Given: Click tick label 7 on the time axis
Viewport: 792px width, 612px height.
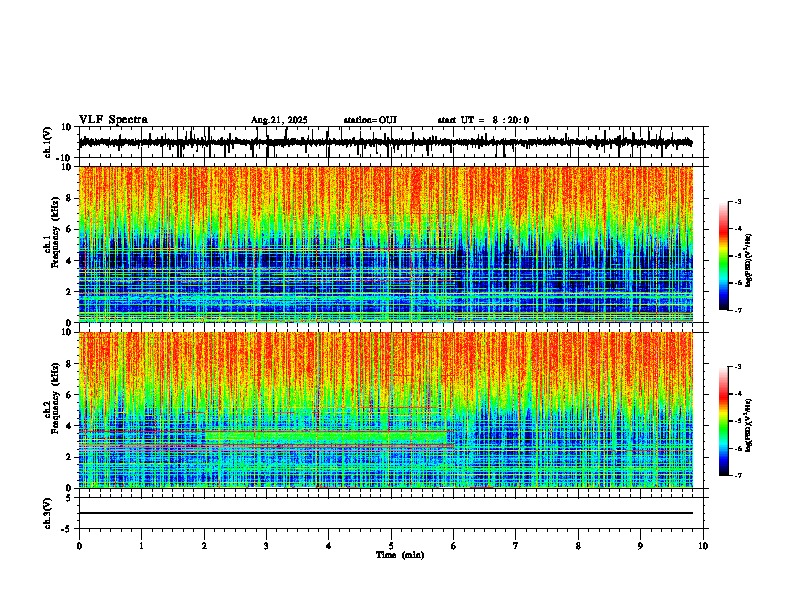Looking at the screenshot, I should (516, 546).
